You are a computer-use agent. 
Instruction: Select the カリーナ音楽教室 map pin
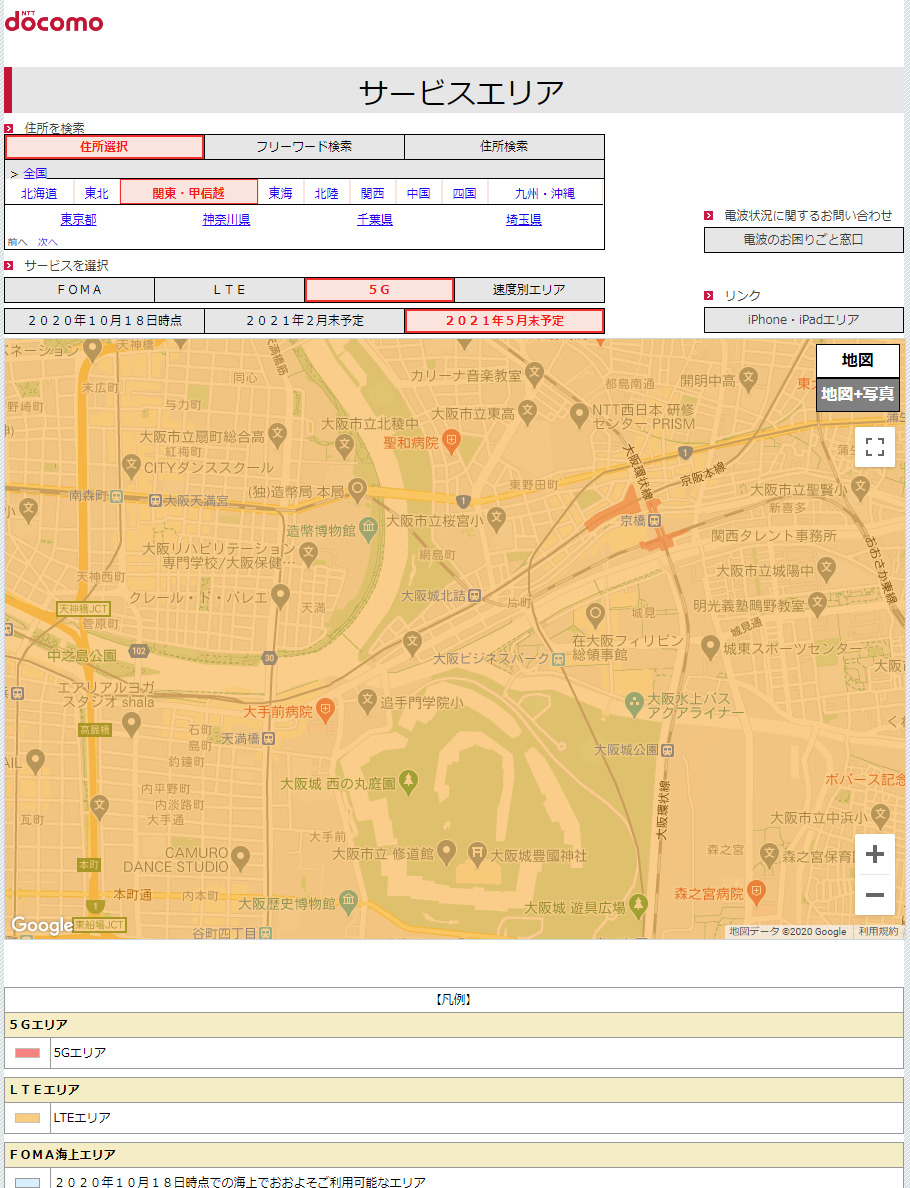pyautogui.click(x=535, y=374)
